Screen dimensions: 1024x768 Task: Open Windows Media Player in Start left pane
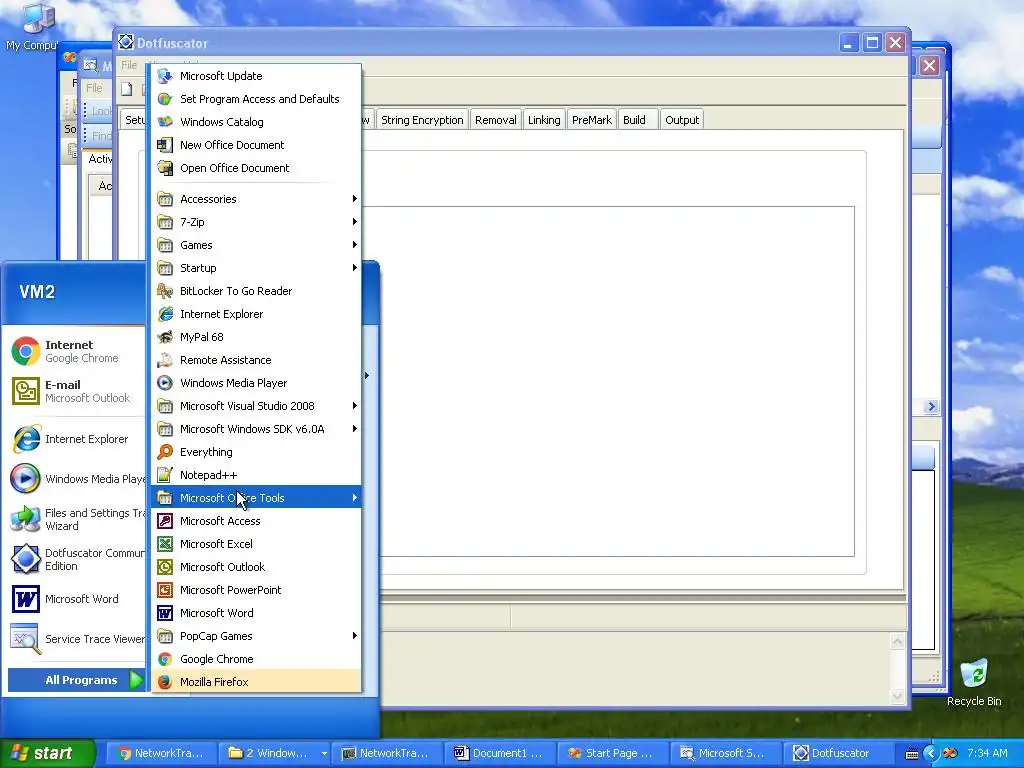point(76,479)
